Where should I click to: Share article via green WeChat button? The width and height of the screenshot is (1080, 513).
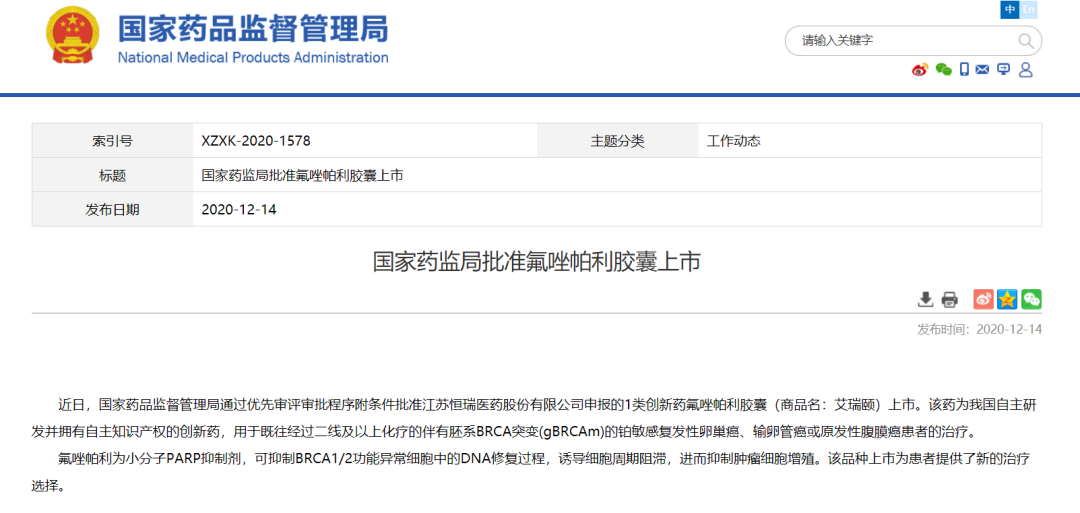tap(1031, 300)
